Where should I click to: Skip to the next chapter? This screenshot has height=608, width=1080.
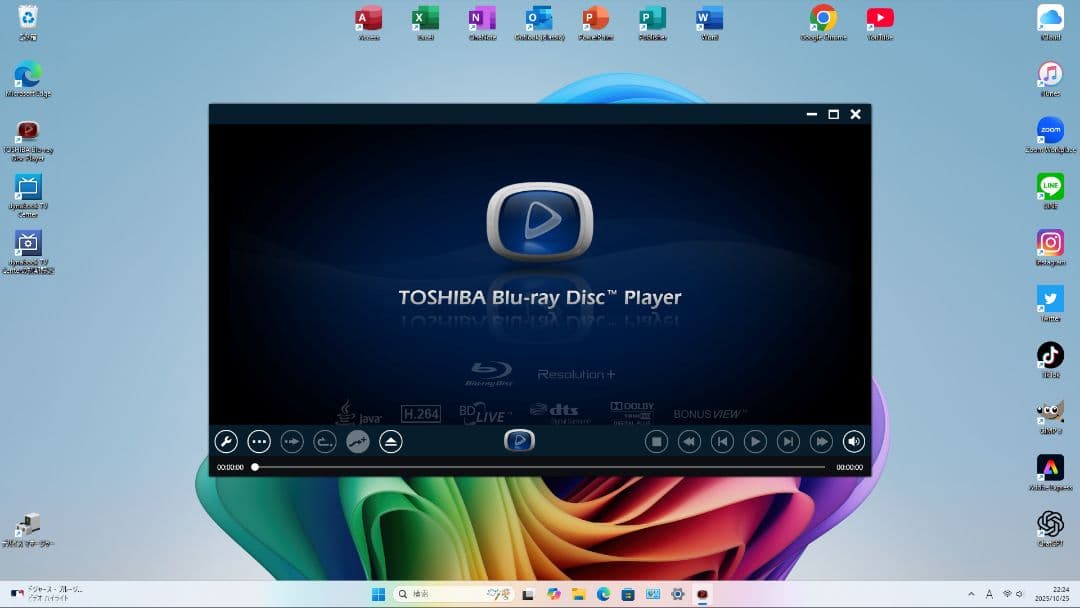tap(788, 441)
